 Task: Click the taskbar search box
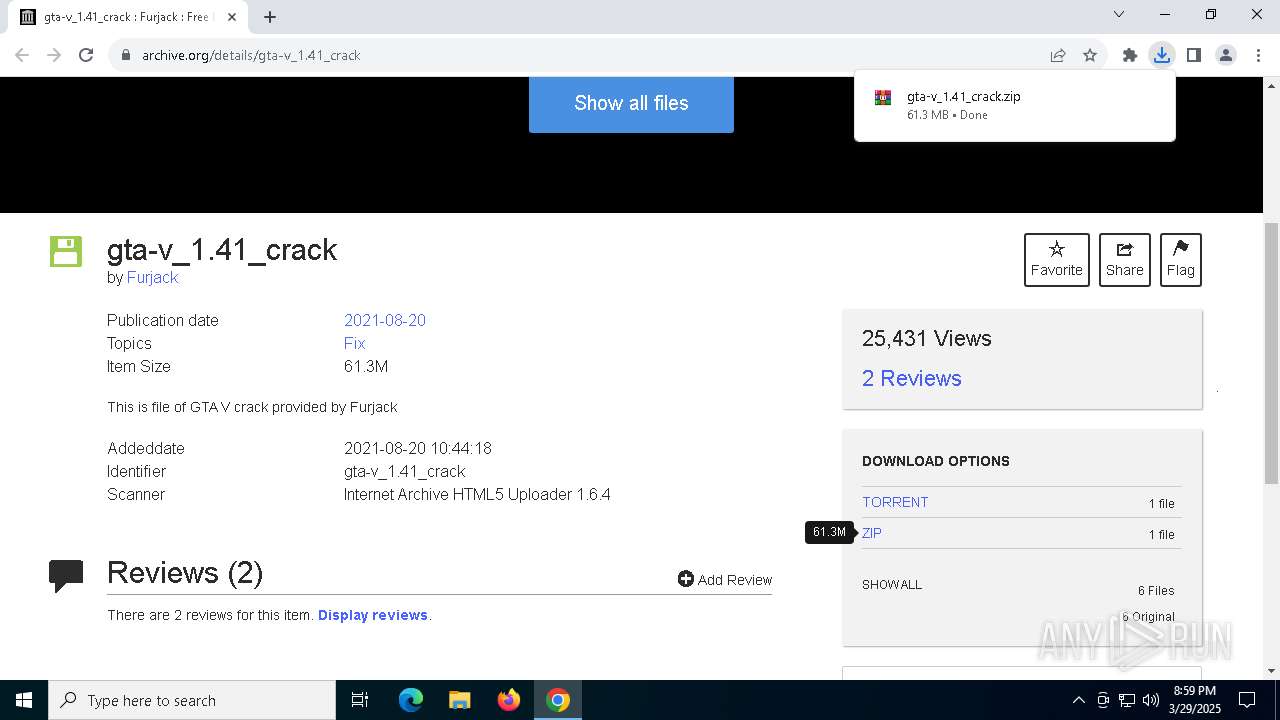pos(192,700)
